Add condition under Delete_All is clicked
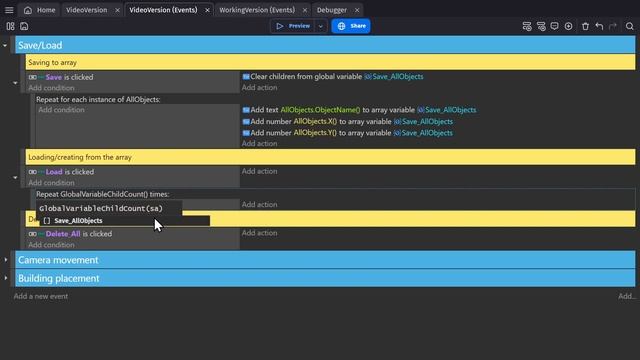Viewport: 640px width, 360px height. [x=51, y=244]
